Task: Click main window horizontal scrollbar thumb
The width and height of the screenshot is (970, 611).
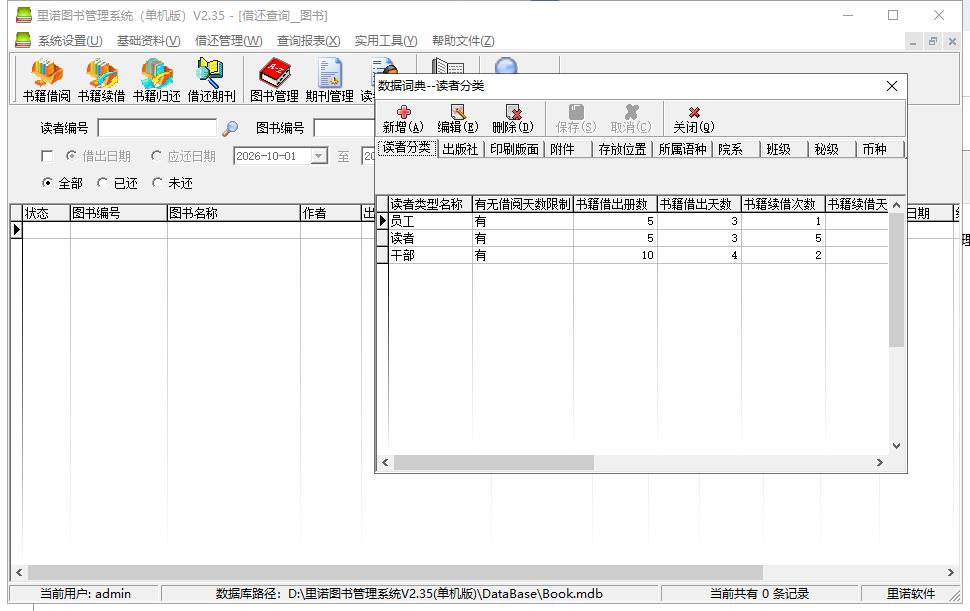Action: point(395,573)
